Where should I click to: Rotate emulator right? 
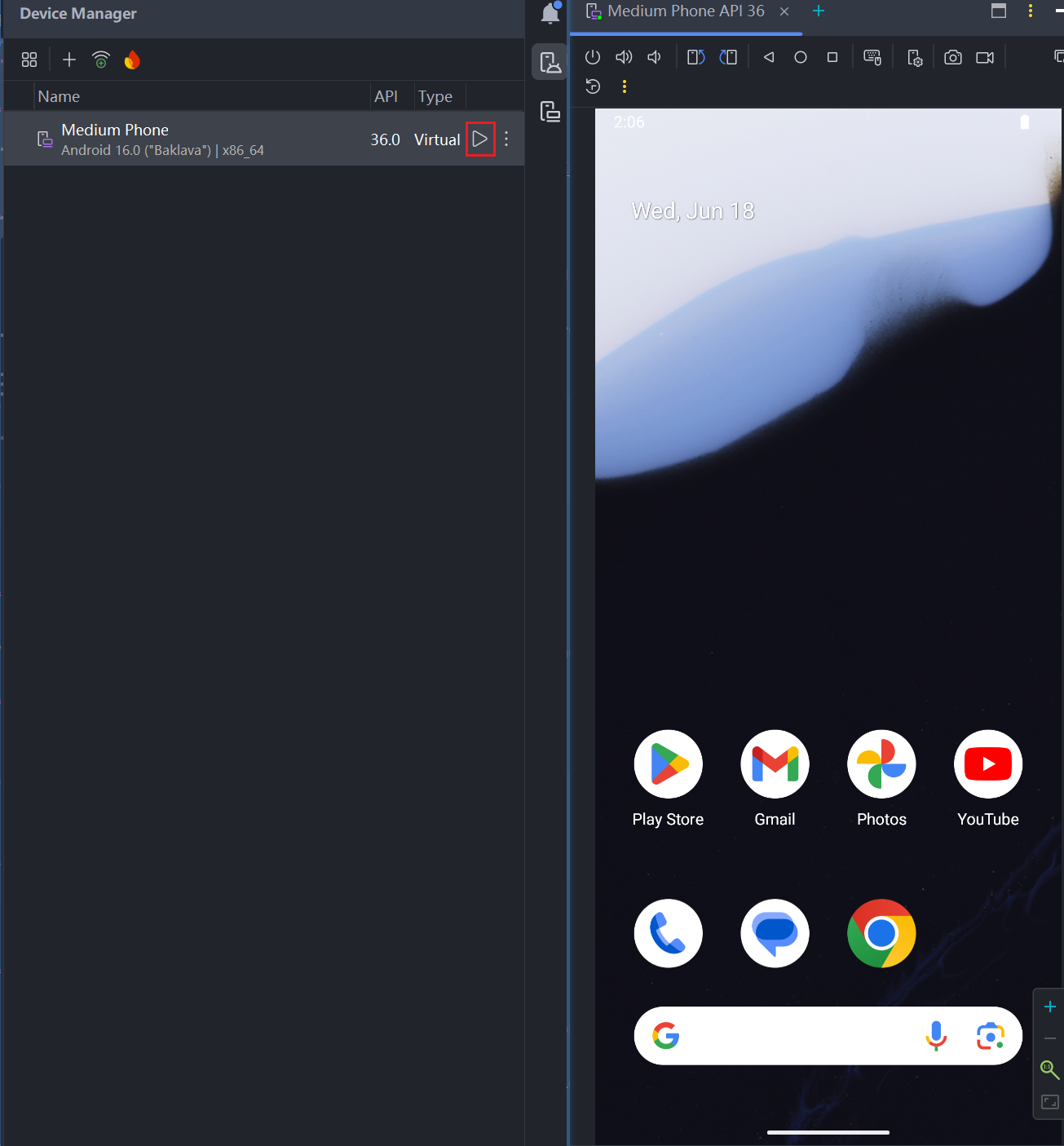click(728, 57)
